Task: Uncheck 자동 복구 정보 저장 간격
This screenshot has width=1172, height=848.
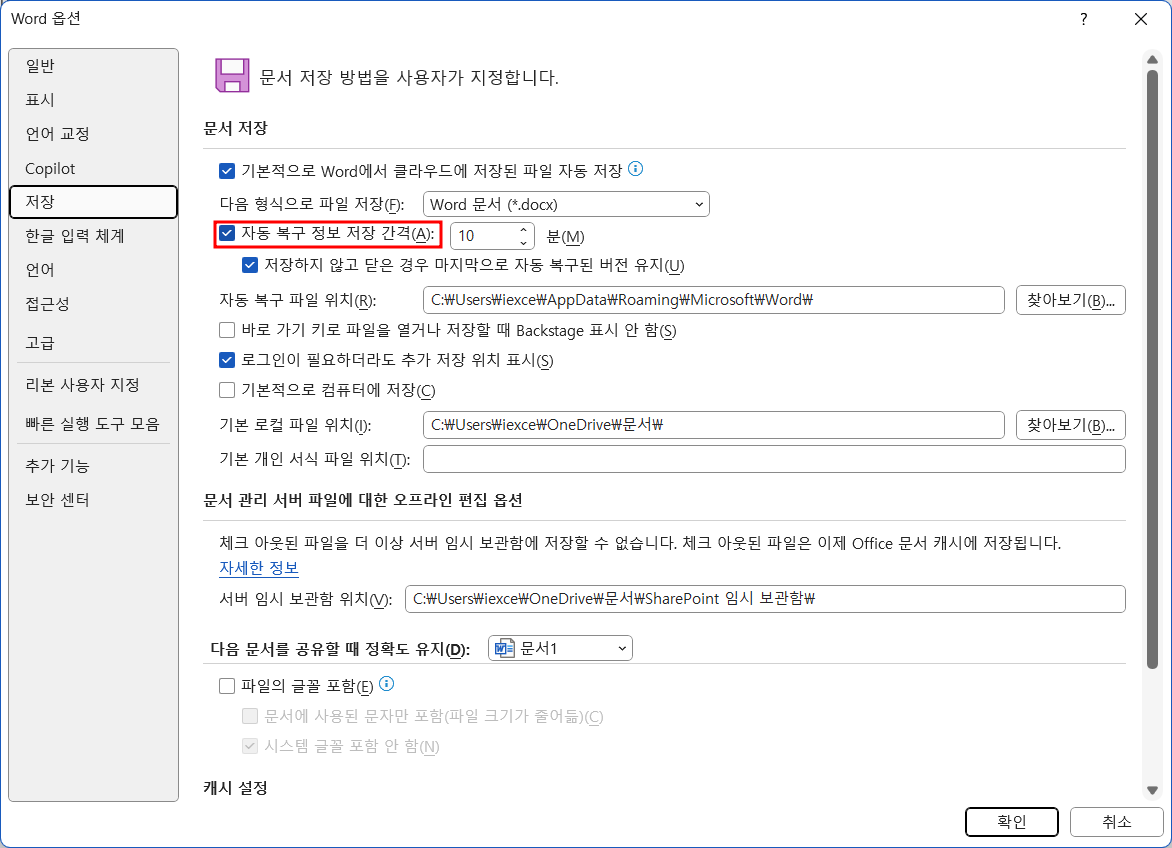Action: (x=225, y=235)
